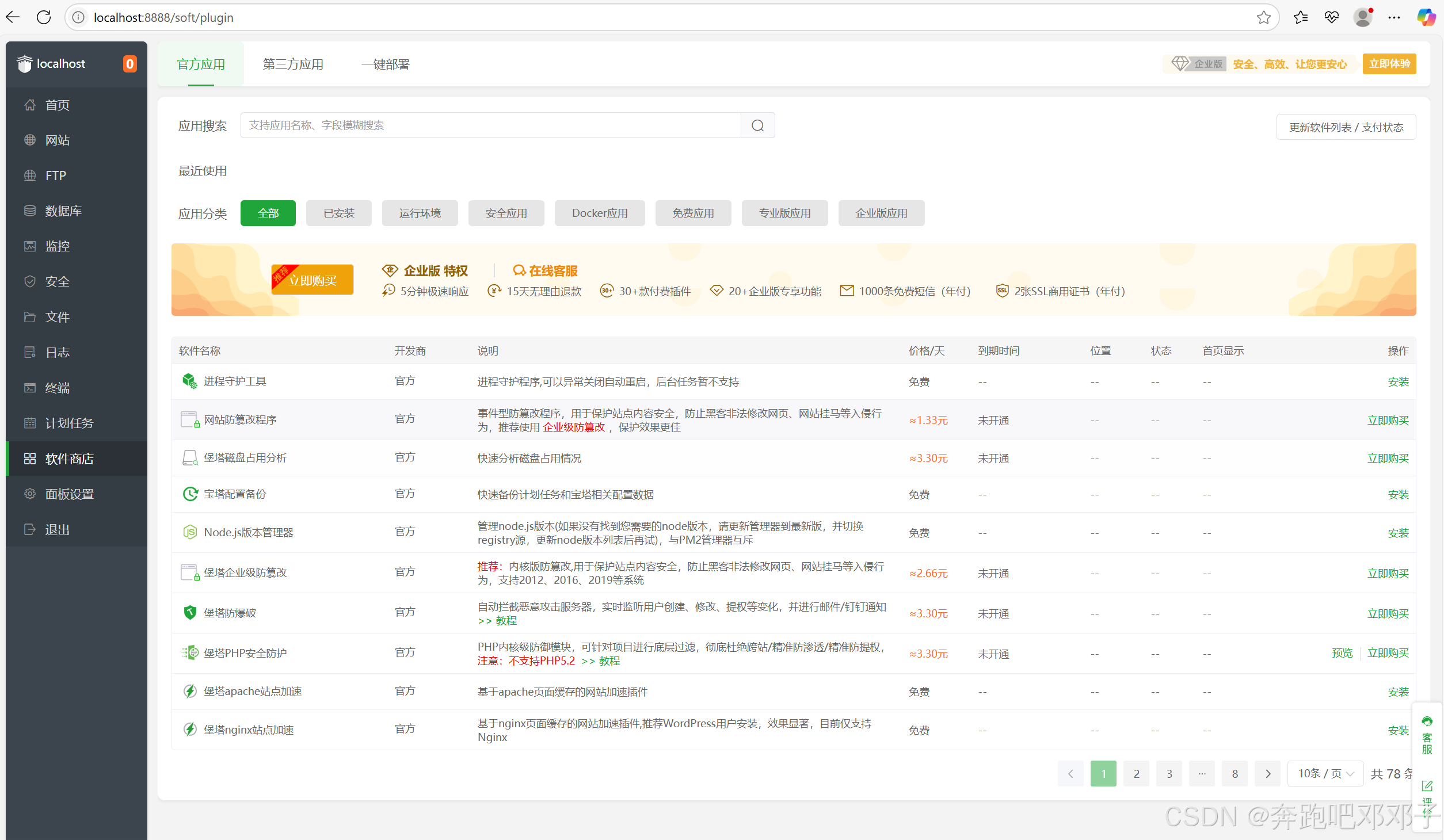The width and height of the screenshot is (1444, 840).
Task: Click 立即体验 enterprise button
Action: coord(1389,64)
